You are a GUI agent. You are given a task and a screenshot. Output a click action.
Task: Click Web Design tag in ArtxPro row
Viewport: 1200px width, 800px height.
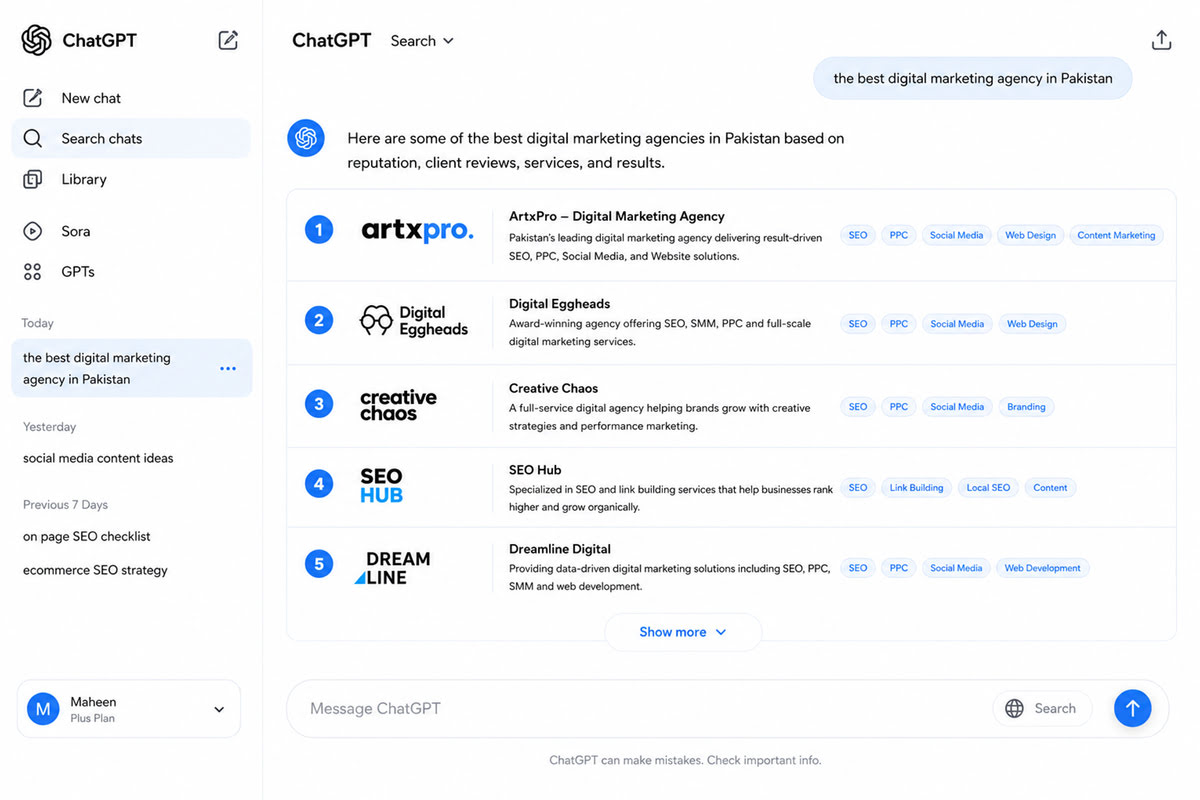point(1030,236)
